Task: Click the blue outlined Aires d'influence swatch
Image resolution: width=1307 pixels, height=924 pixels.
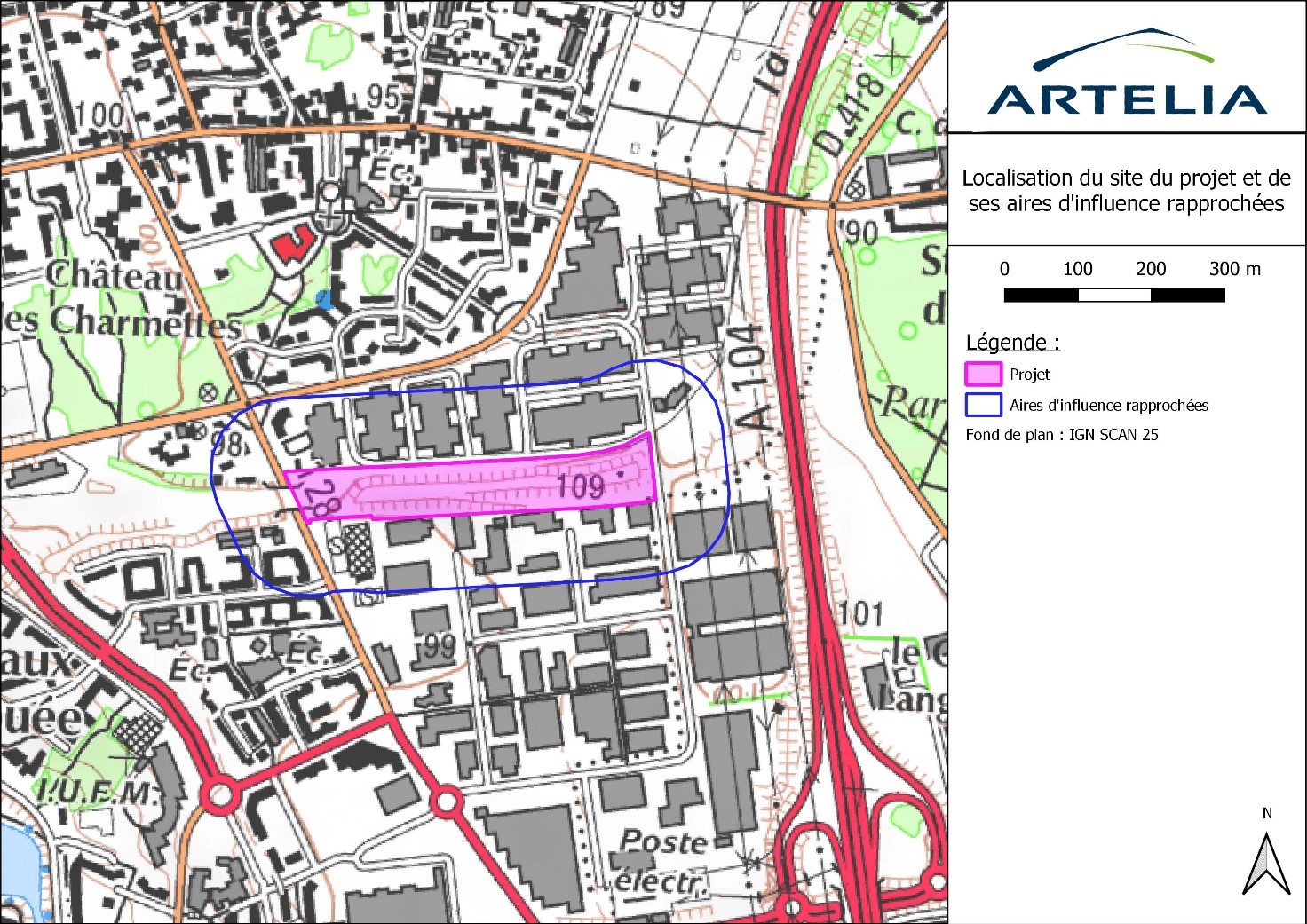Action: (983, 405)
